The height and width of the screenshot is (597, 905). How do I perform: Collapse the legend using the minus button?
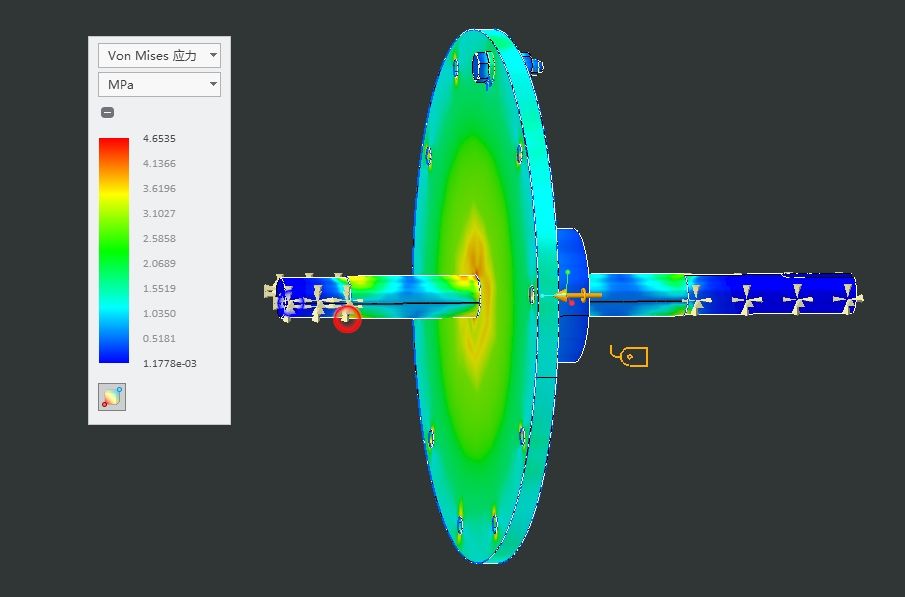[x=107, y=112]
